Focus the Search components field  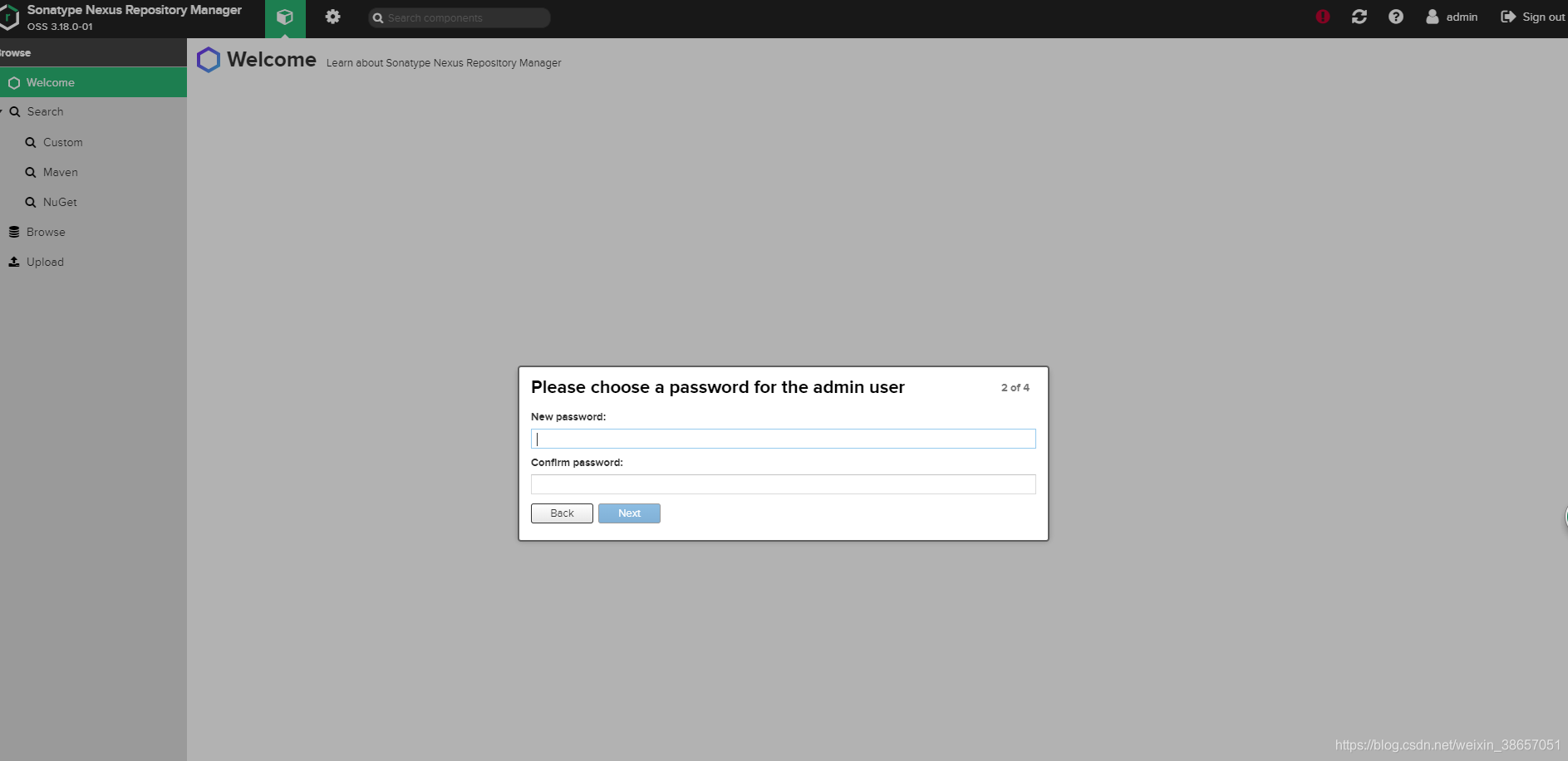click(x=460, y=17)
